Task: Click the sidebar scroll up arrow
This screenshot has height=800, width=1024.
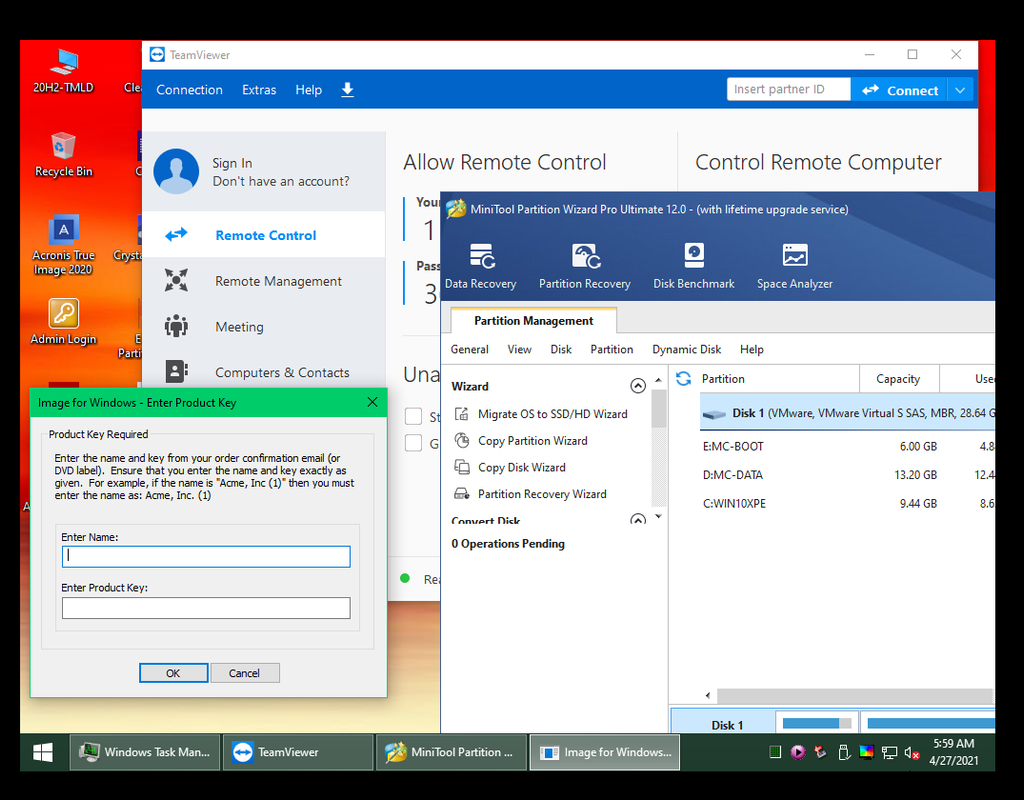Action: (x=658, y=380)
